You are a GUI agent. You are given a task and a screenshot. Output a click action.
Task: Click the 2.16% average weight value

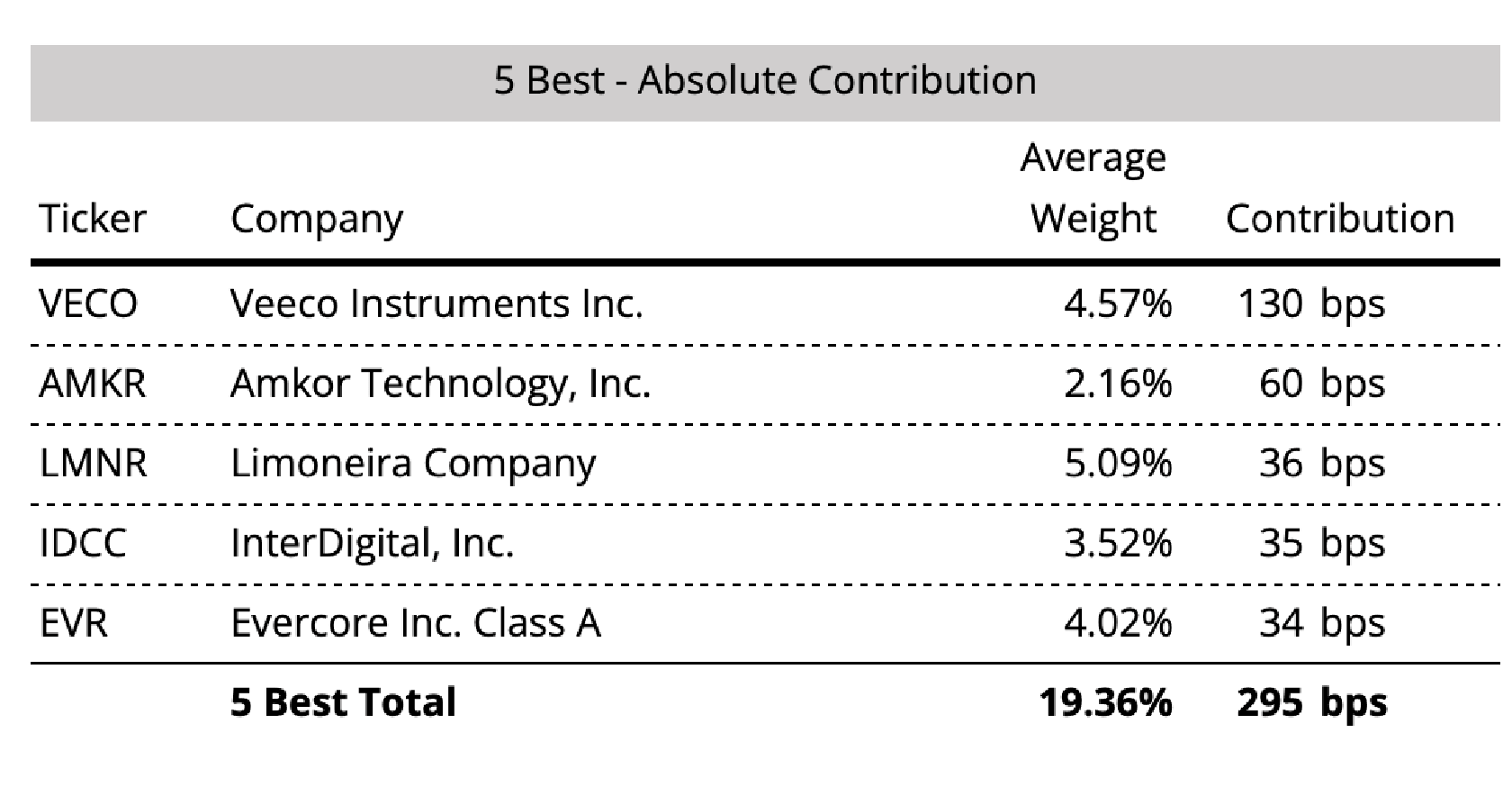(x=1118, y=384)
